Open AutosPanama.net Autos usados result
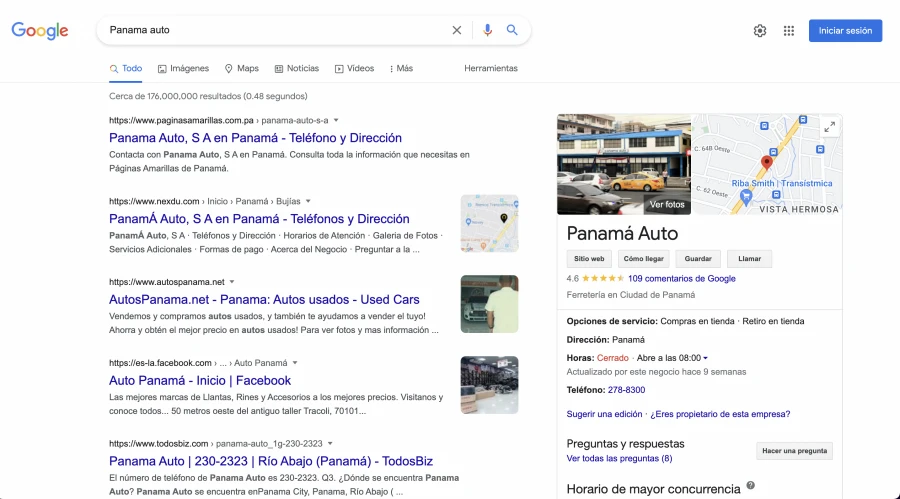The image size is (900, 499). point(264,300)
